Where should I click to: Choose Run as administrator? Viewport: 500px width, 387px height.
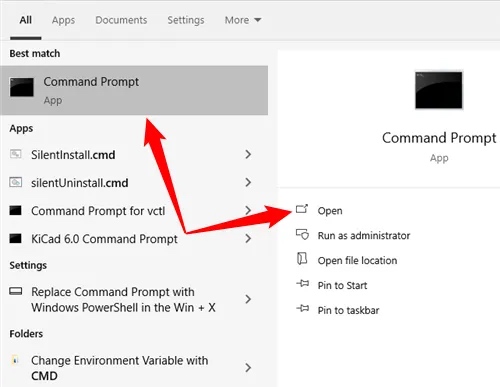pyautogui.click(x=364, y=236)
